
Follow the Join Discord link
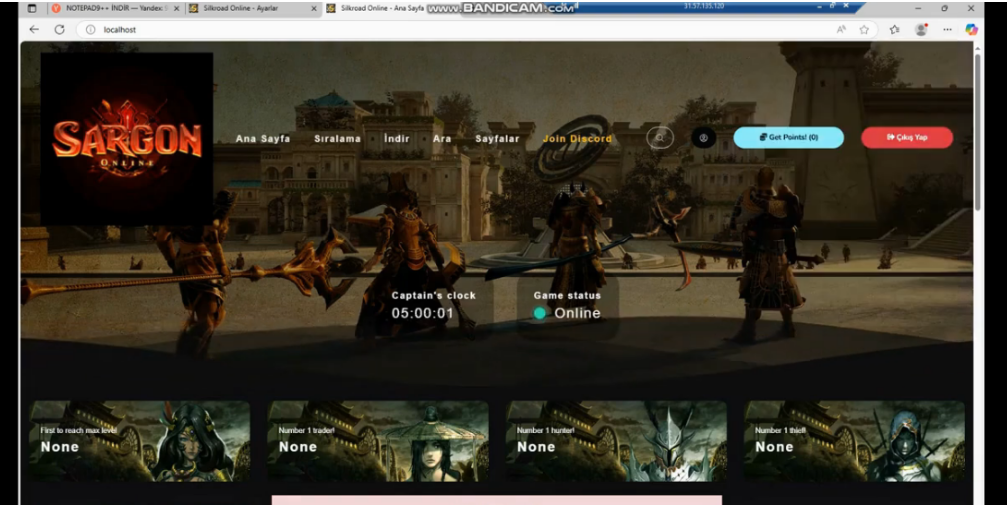[577, 138]
